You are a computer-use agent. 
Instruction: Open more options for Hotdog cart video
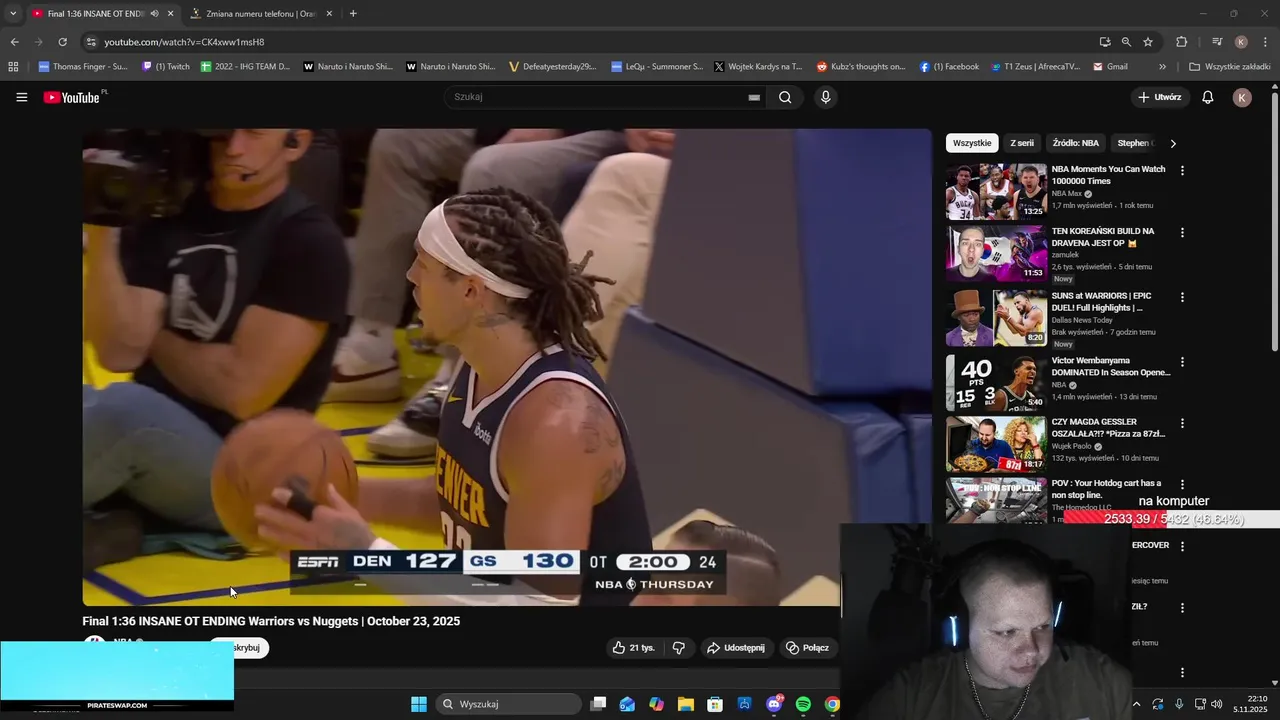pos(1182,485)
